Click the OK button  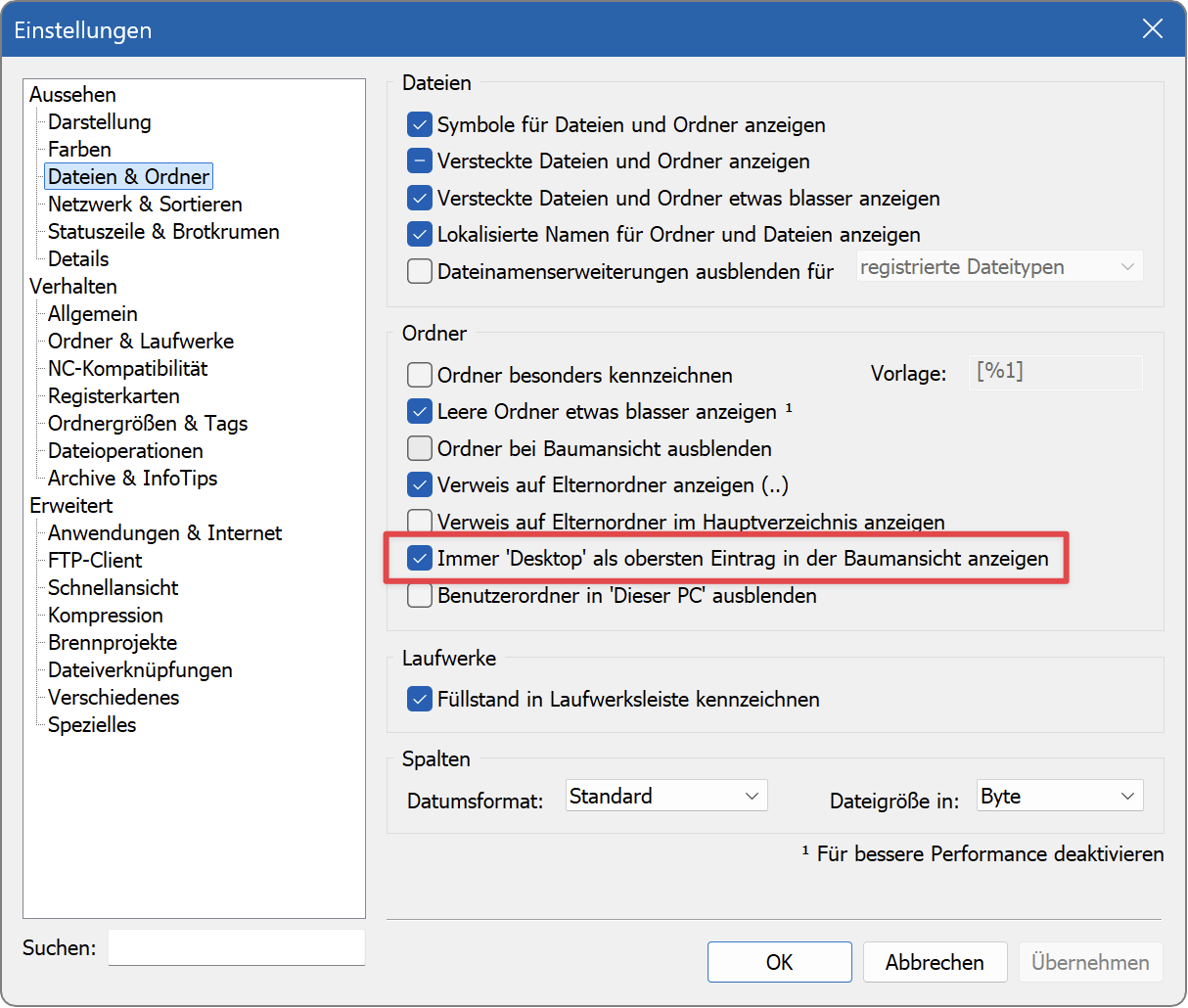779,962
